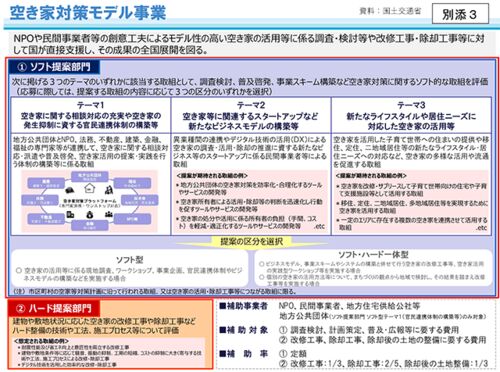Image resolution: width=500 pixels, height=372 pixels.
Task: Click '対応した空き家の活用等' subtitle
Action: tap(411, 126)
